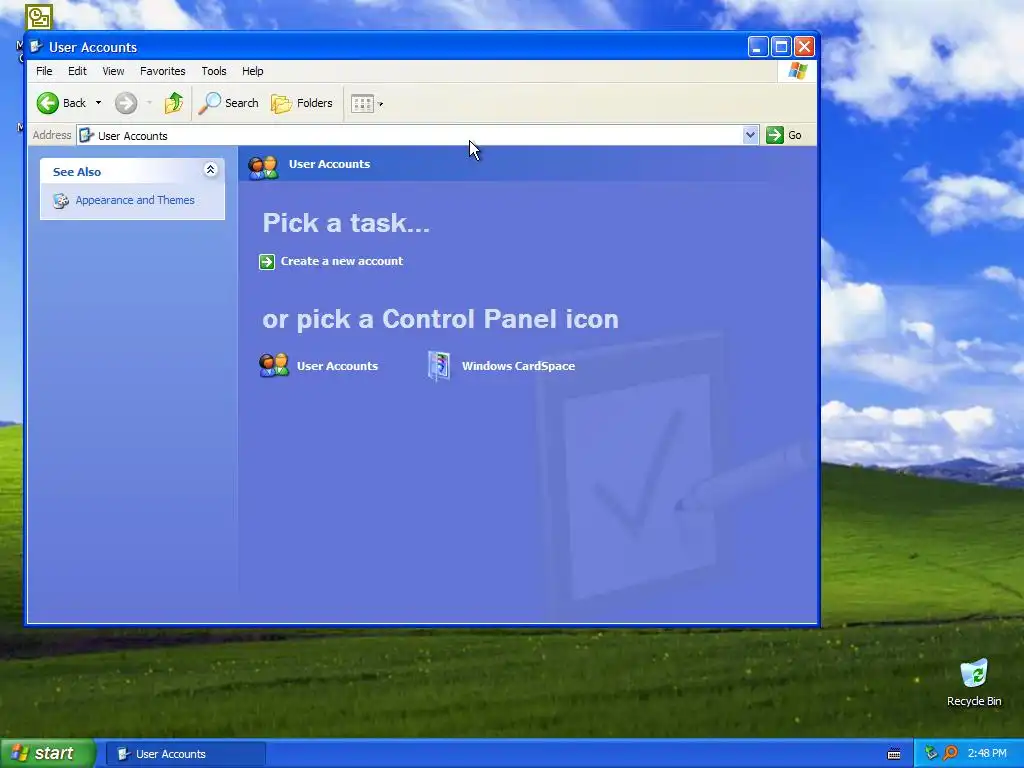Image resolution: width=1024 pixels, height=768 pixels.
Task: Click the Windows flag logo in menu bar
Action: point(797,71)
